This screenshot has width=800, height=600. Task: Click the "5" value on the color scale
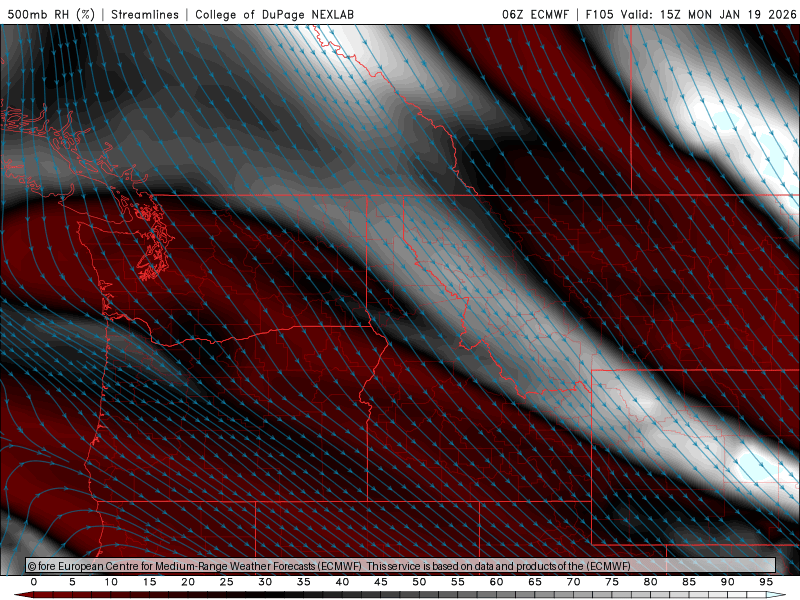click(72, 582)
